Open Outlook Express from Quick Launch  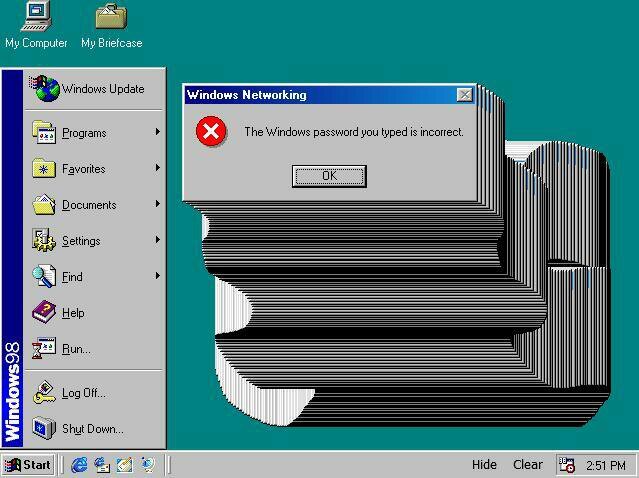point(101,464)
